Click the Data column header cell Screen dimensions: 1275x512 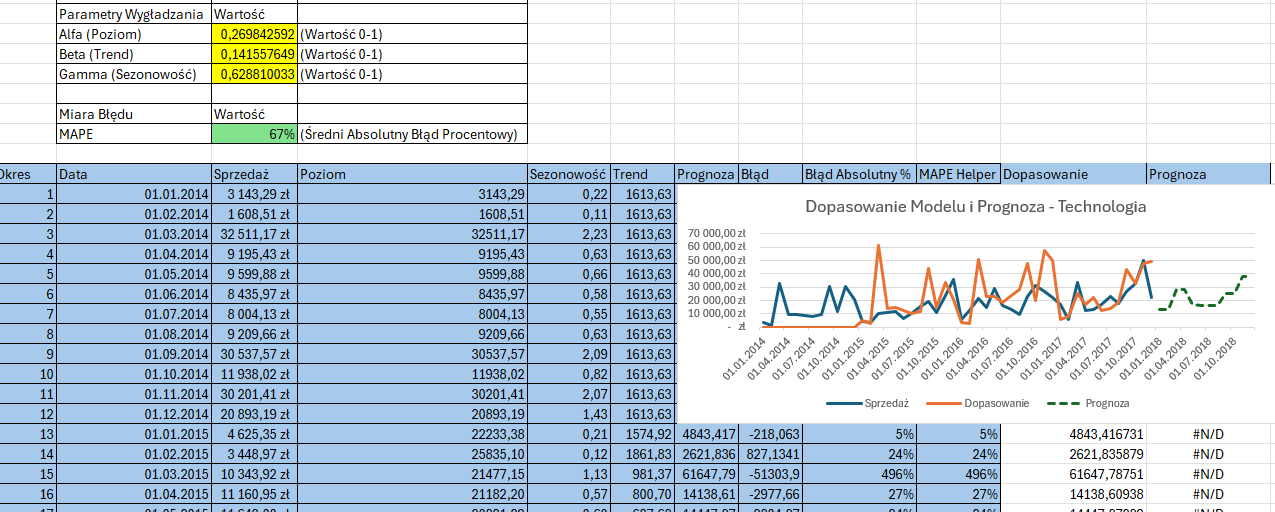tap(134, 174)
